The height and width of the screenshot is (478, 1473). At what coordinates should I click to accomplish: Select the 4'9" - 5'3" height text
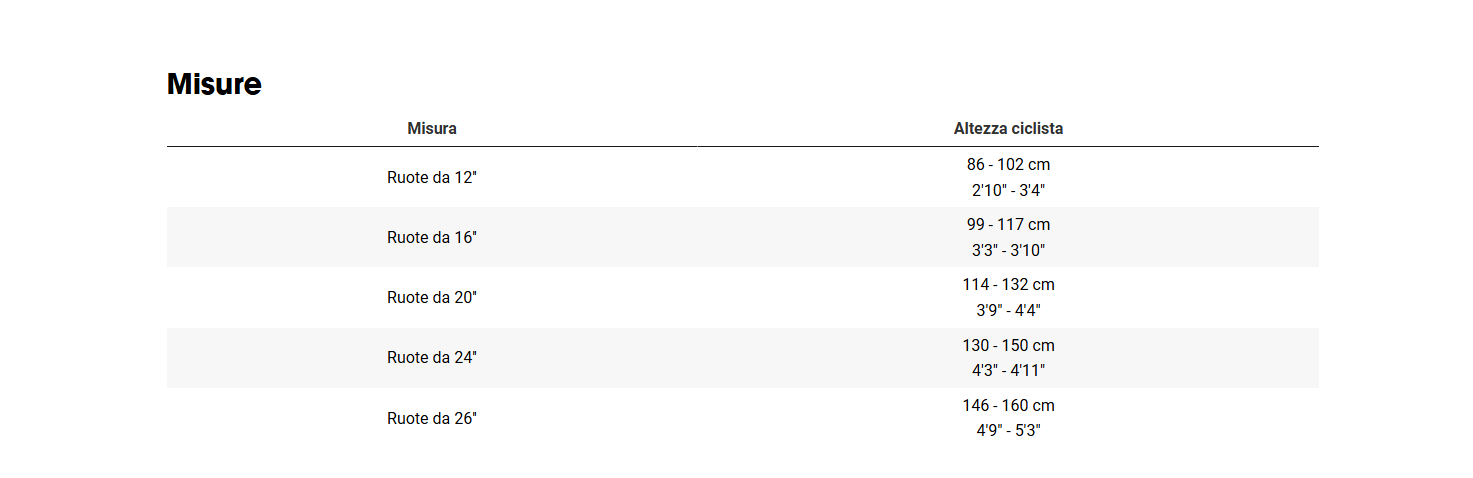pos(1008,430)
